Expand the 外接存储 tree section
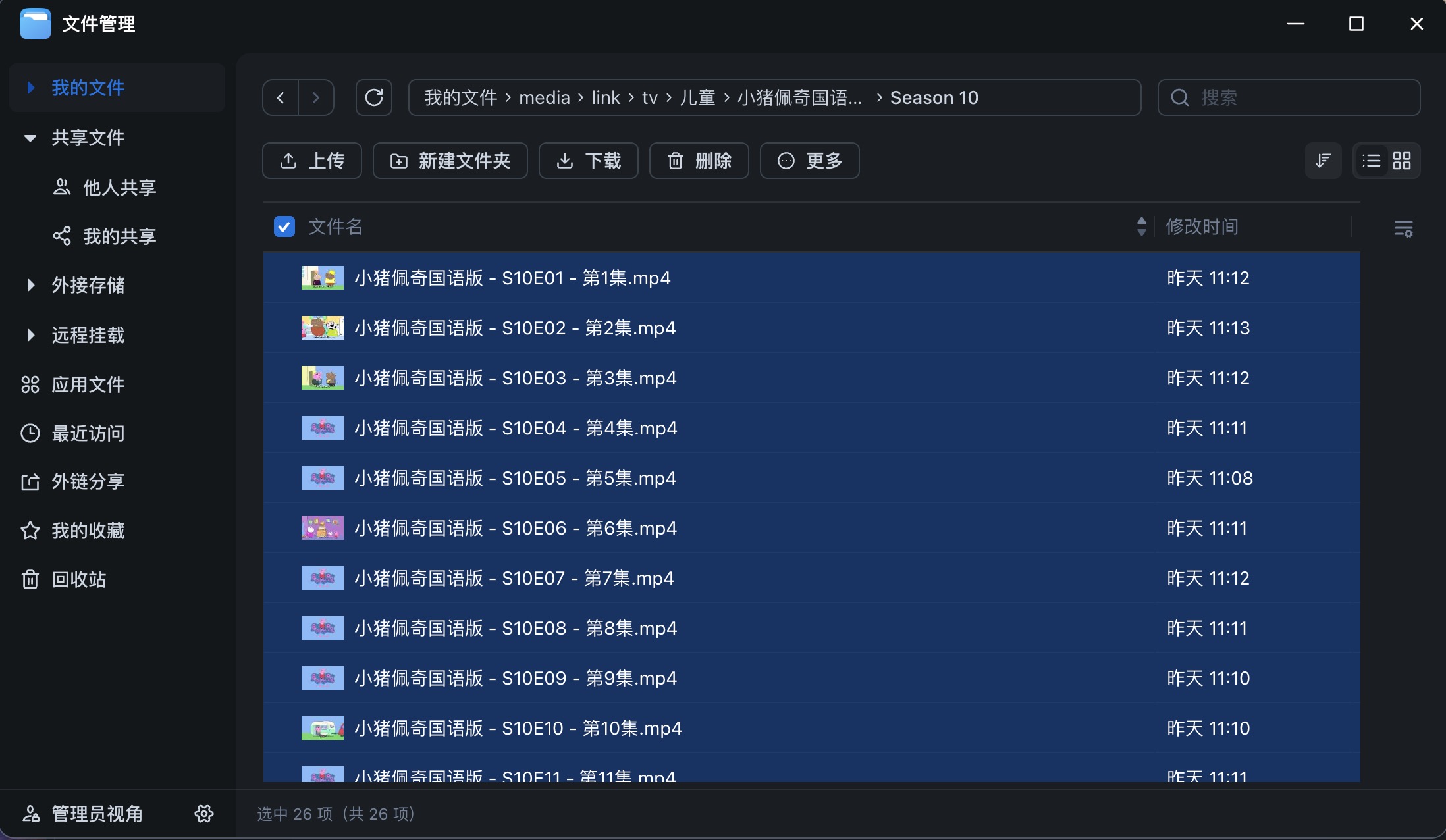This screenshot has width=1446, height=840. 30,285
